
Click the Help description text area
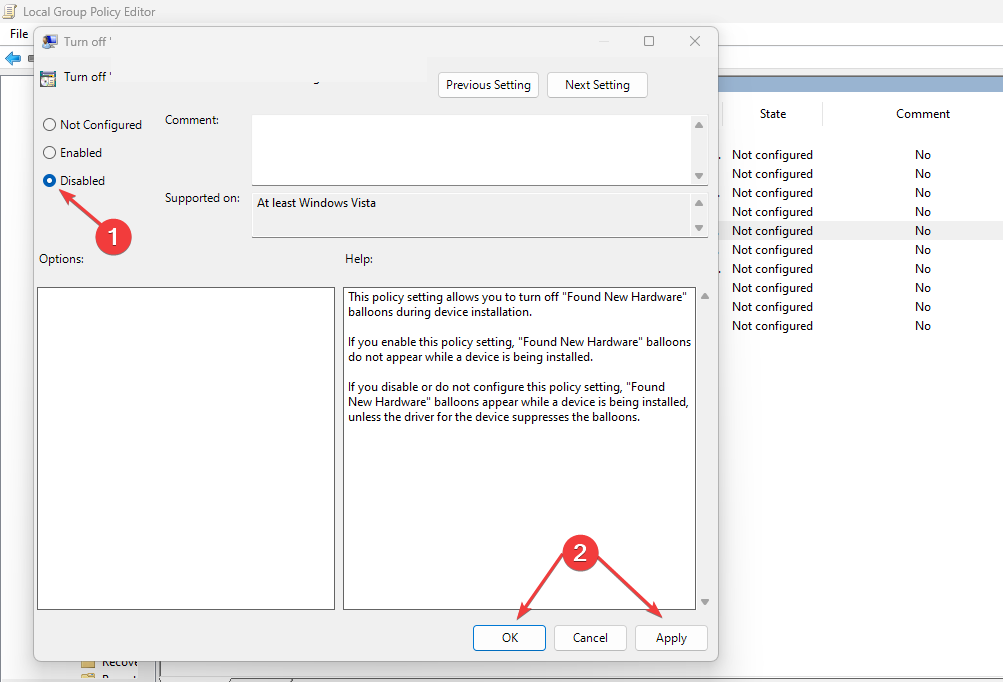coord(519,448)
